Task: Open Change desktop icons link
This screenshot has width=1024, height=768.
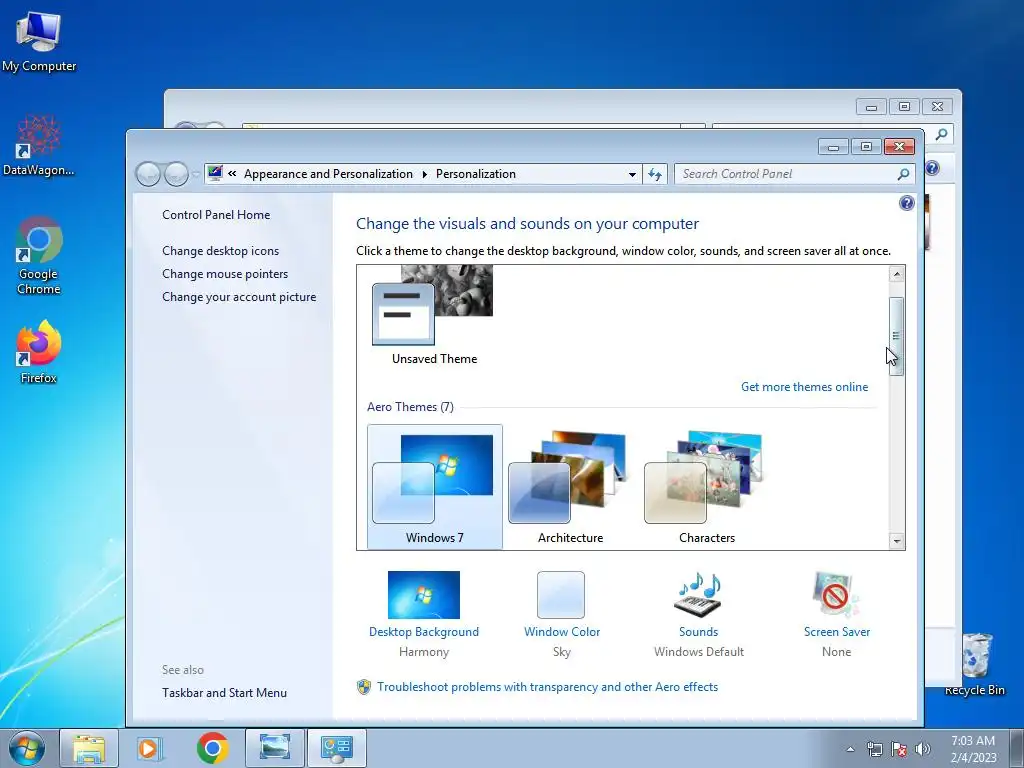Action: tap(221, 251)
